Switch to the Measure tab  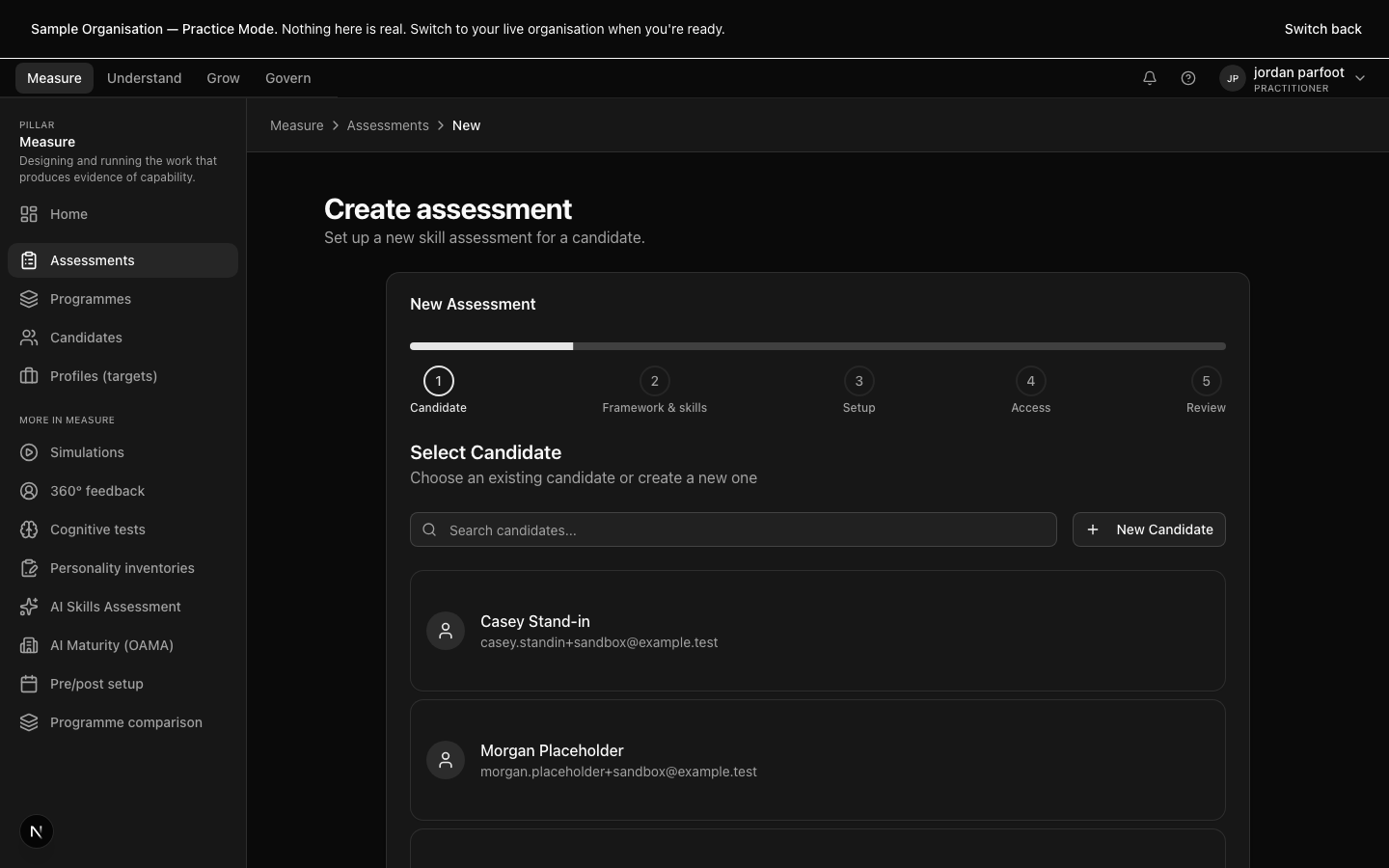[54, 78]
